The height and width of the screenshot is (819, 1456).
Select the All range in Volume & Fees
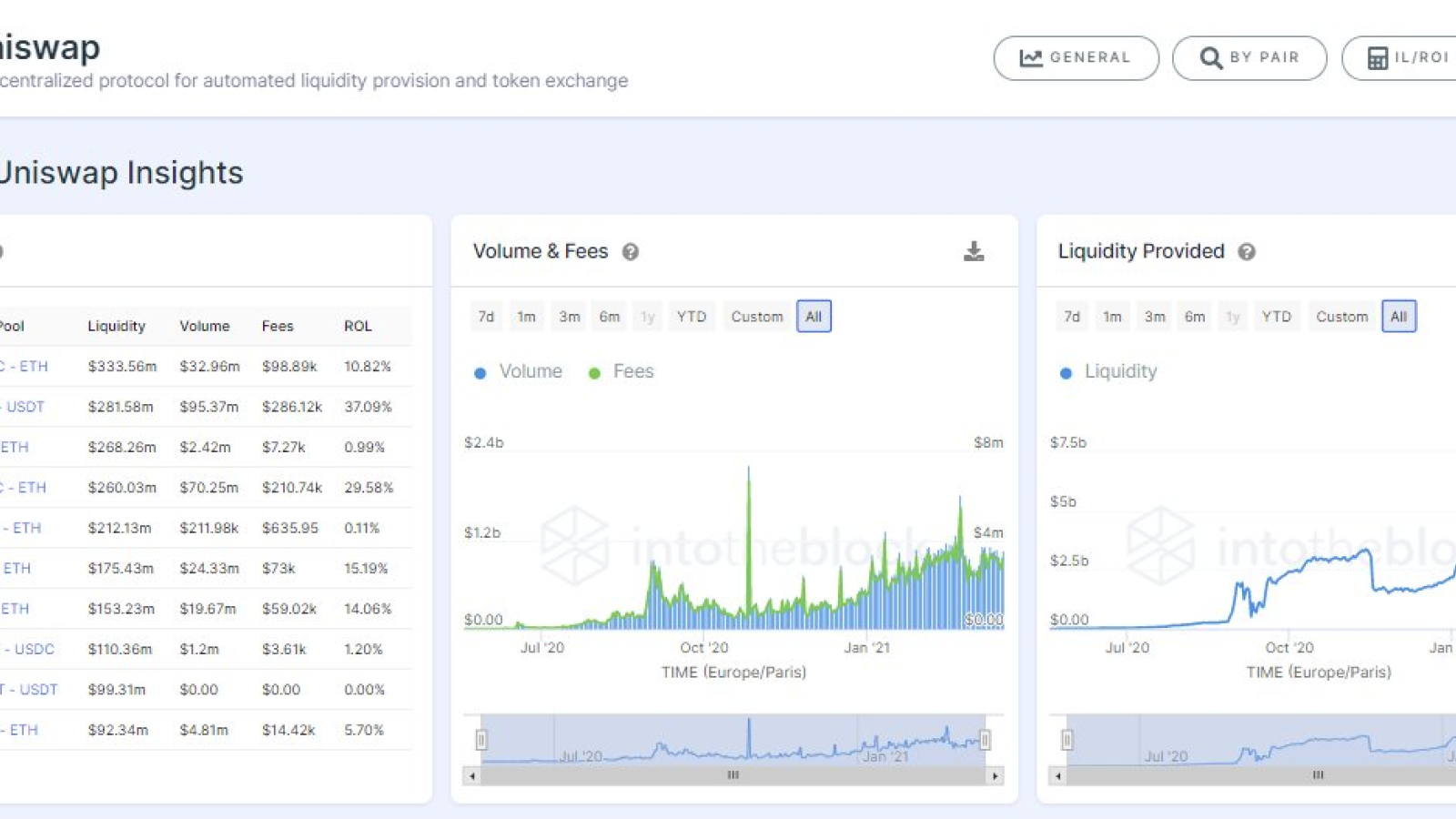(814, 317)
